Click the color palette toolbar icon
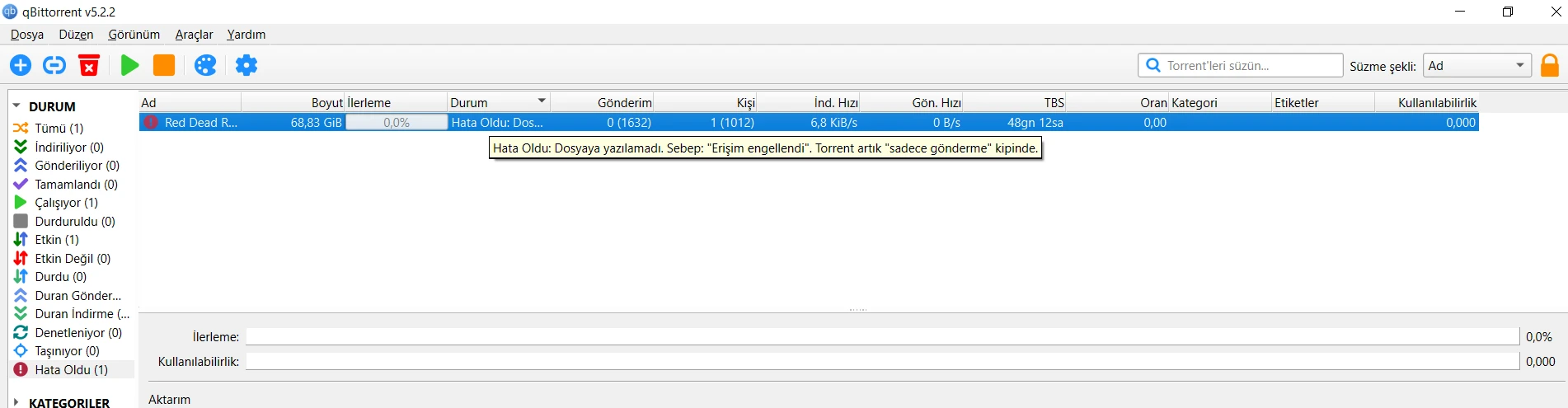Screen dimensions: 1568x408 click(205, 65)
